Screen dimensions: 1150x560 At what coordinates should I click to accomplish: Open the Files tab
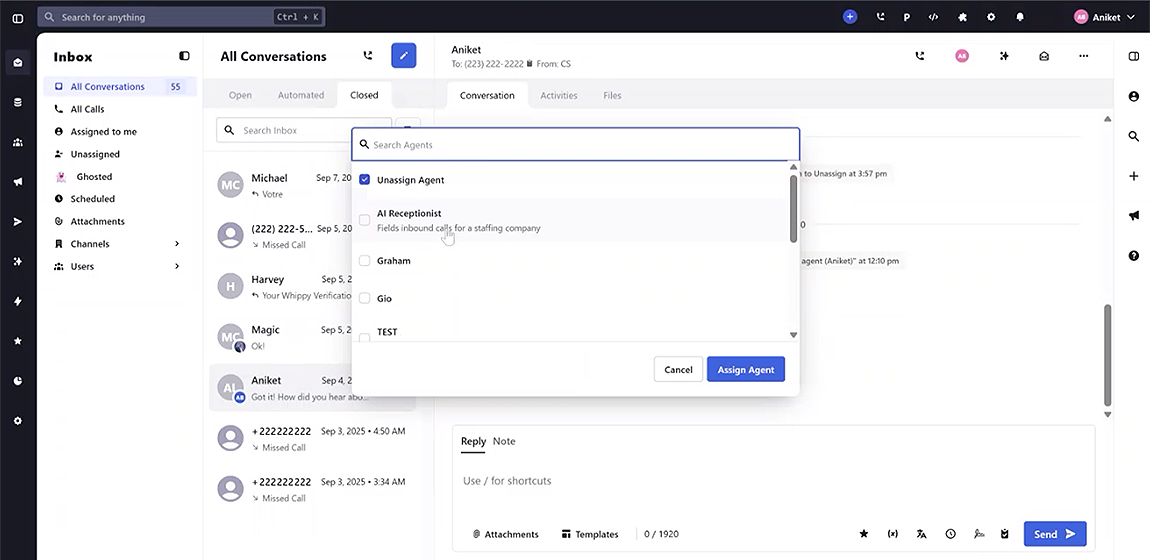612,95
